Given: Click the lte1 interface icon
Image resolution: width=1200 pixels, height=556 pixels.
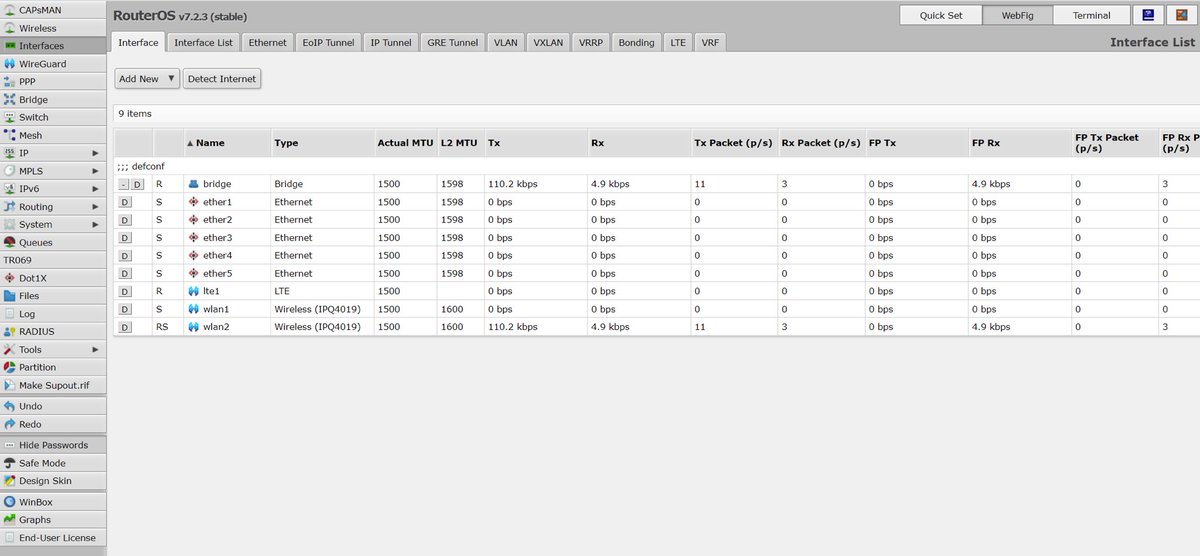Looking at the screenshot, I should point(193,291).
